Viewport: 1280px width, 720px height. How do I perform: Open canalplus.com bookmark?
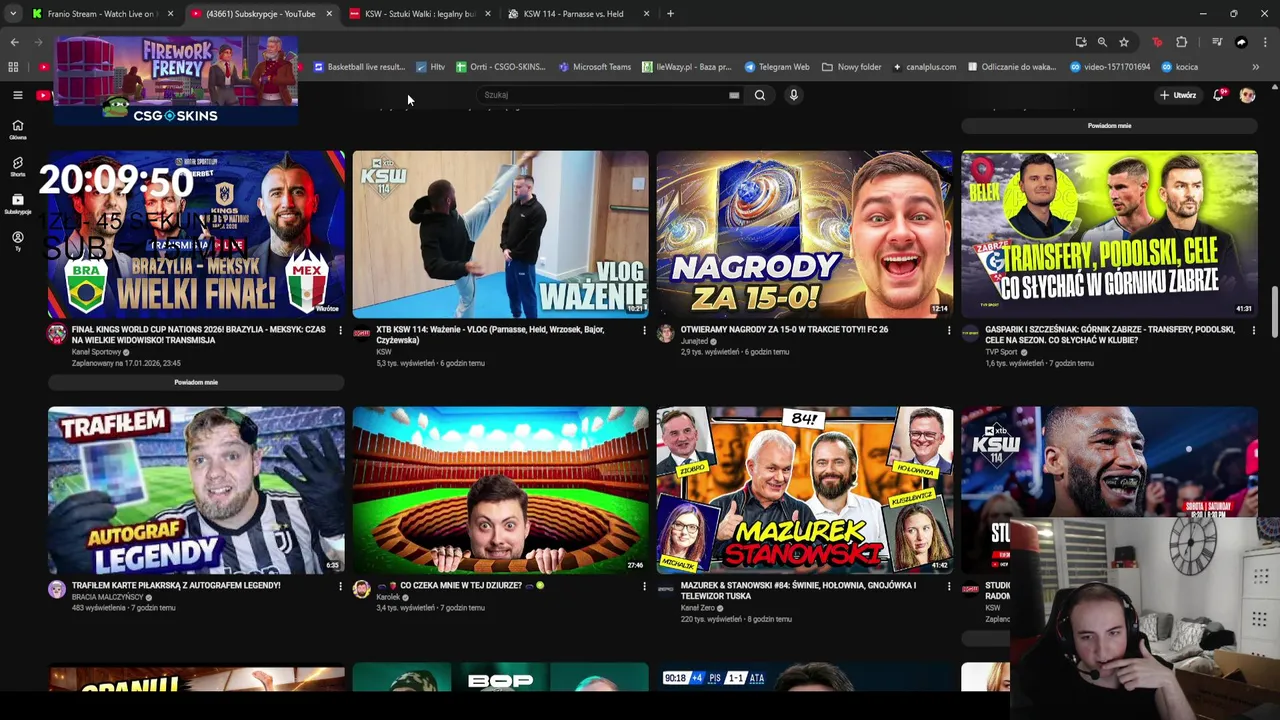923,67
